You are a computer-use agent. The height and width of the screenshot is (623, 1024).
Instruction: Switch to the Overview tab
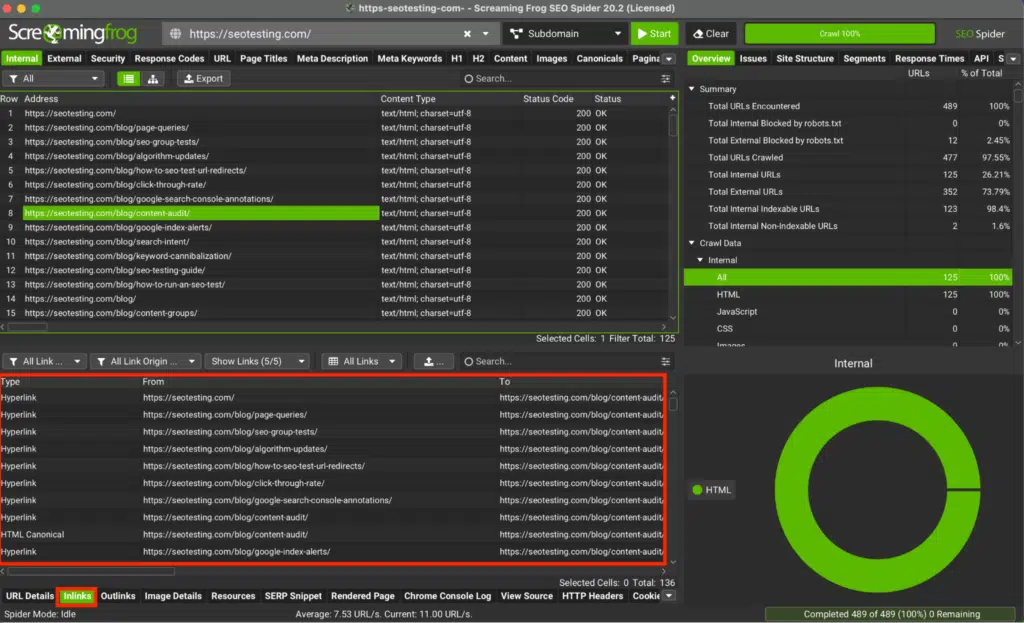(x=711, y=58)
